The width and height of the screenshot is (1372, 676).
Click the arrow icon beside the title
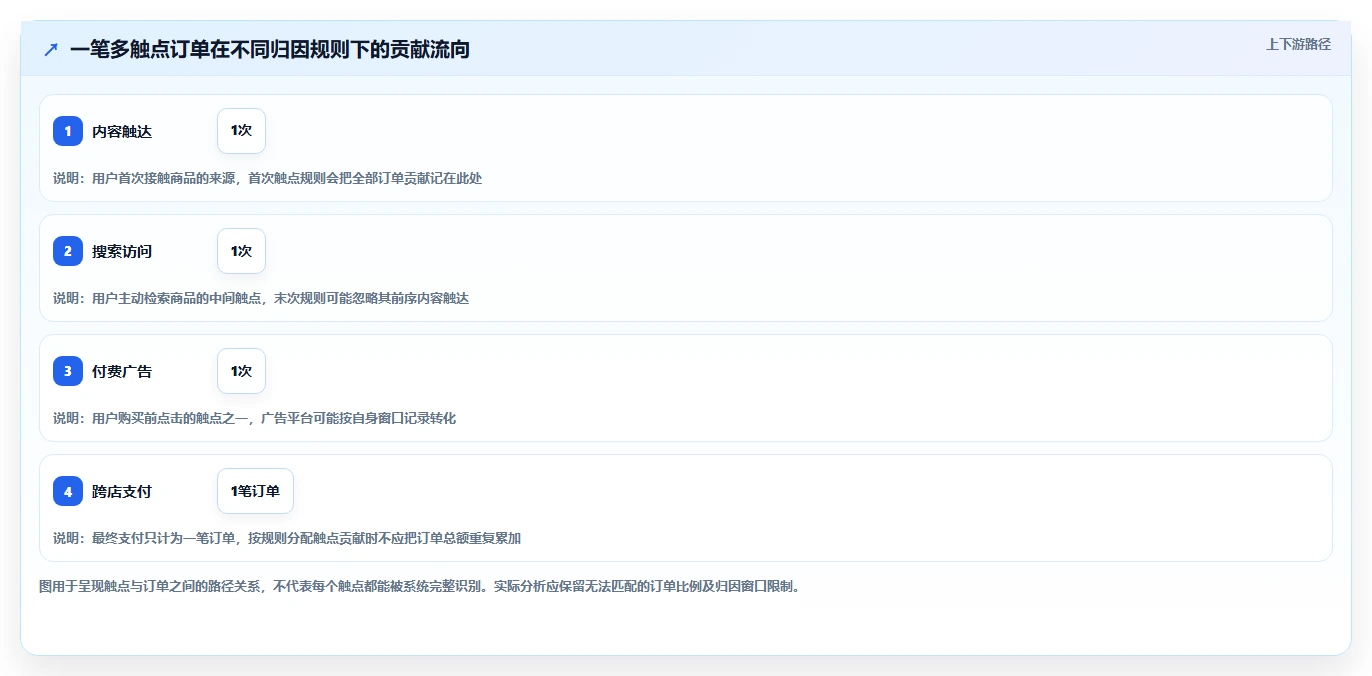(51, 49)
